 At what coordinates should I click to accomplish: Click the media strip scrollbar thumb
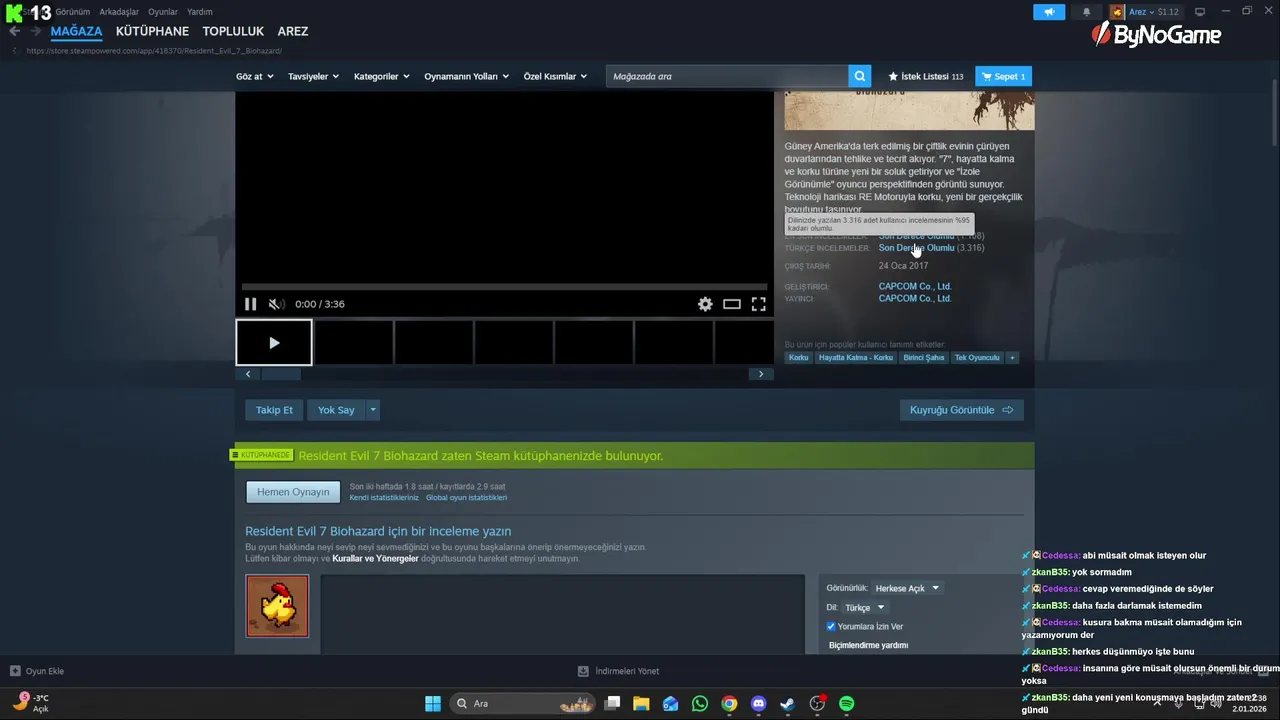tap(280, 374)
